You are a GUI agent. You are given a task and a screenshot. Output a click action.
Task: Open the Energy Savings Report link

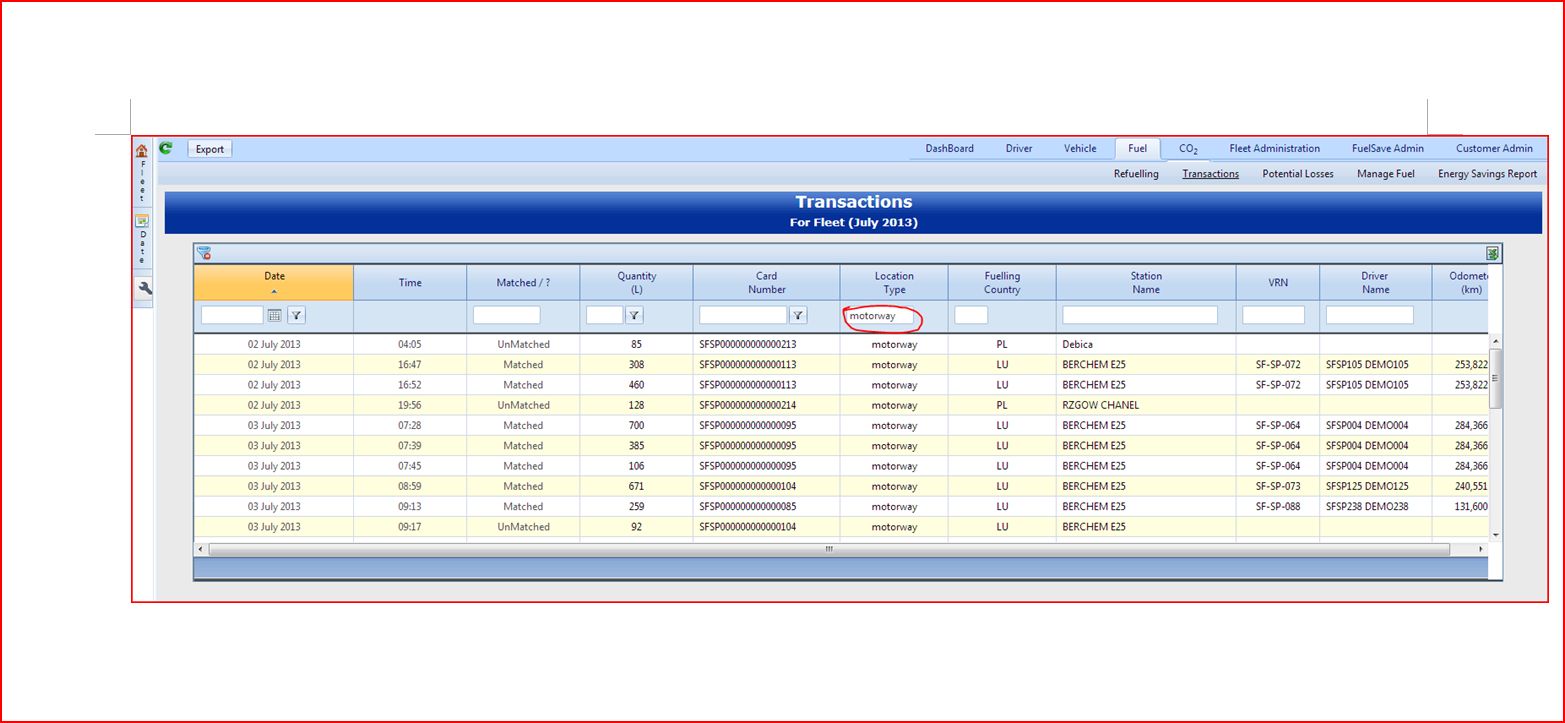click(x=1487, y=174)
